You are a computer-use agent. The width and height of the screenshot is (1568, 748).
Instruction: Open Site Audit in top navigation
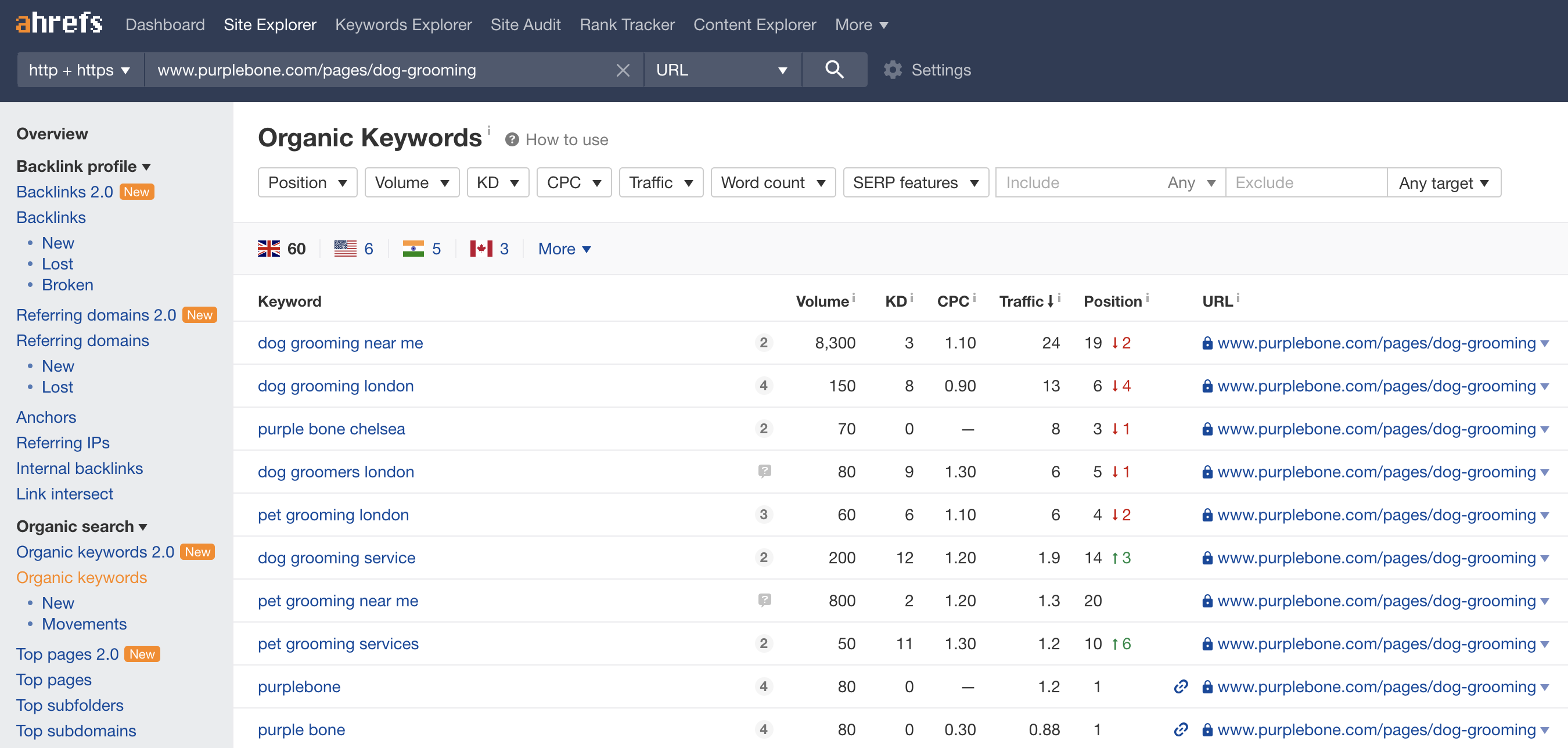coord(526,24)
